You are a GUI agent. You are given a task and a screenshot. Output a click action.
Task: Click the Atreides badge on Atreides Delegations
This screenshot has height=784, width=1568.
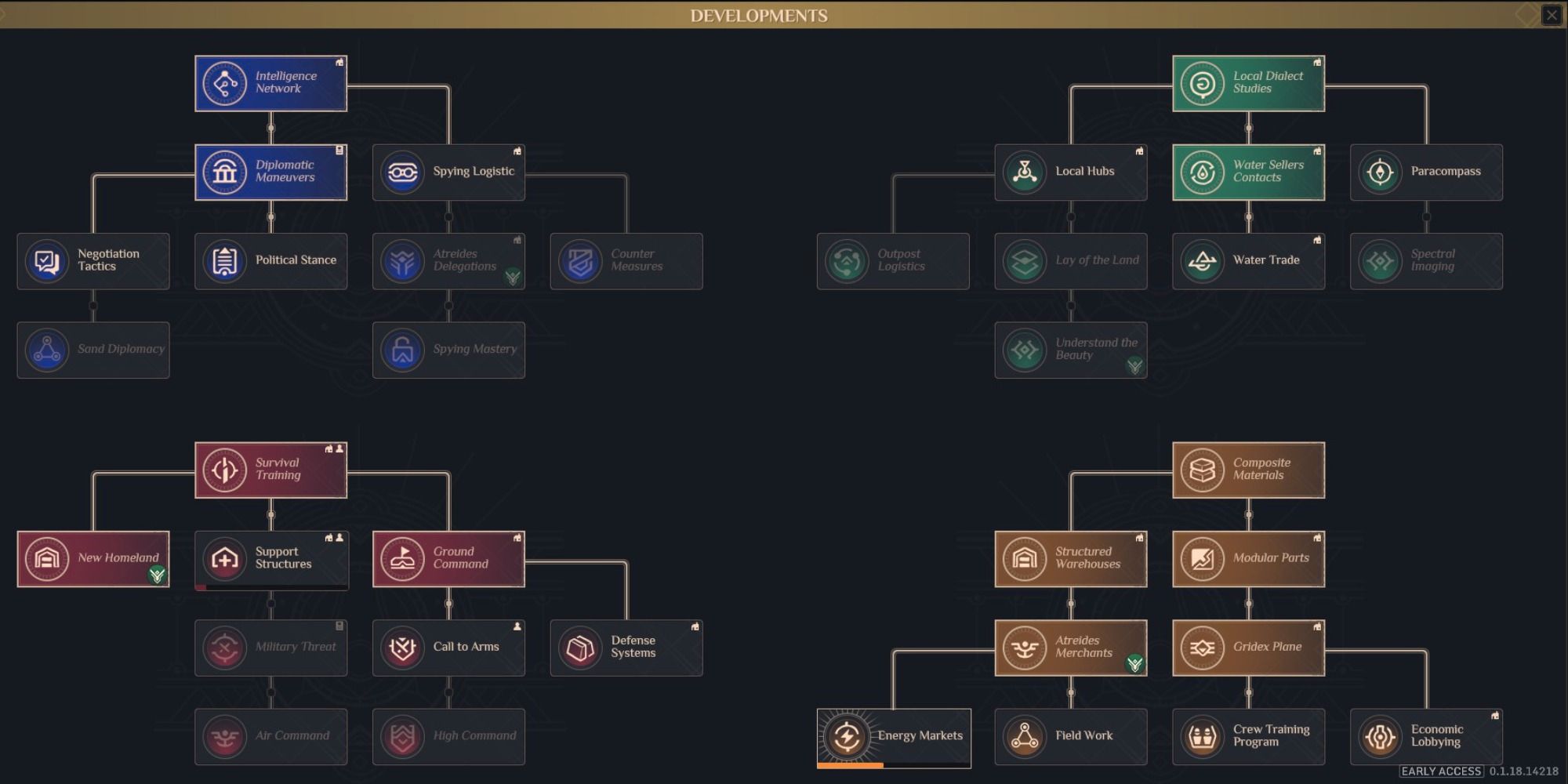coord(513,277)
